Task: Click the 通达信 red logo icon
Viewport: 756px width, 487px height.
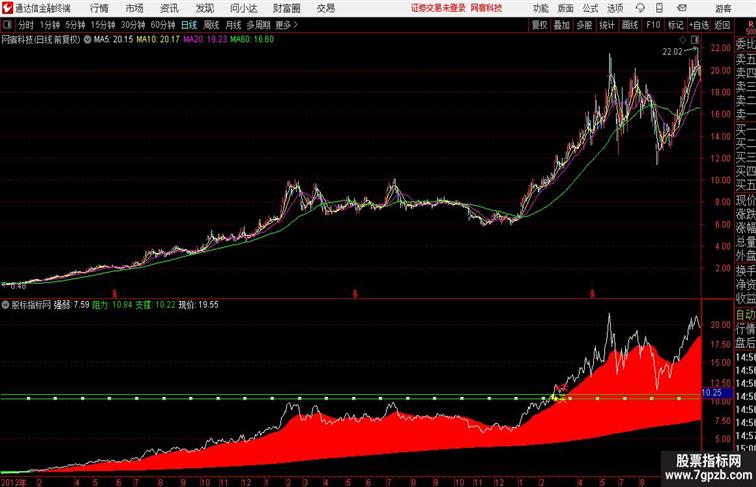Action: tap(7, 8)
